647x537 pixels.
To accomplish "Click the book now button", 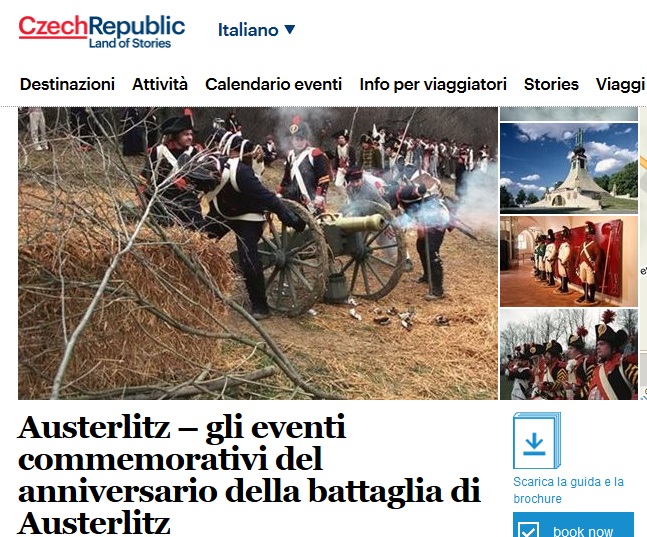I will [x=573, y=525].
